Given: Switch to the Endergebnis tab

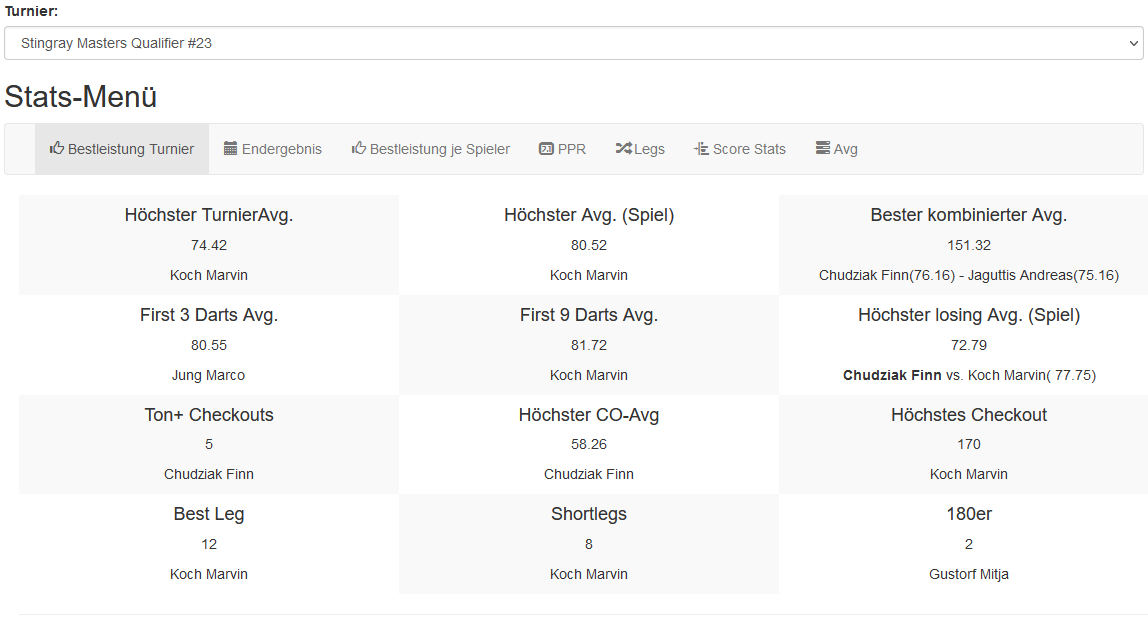Looking at the screenshot, I should (281, 149).
